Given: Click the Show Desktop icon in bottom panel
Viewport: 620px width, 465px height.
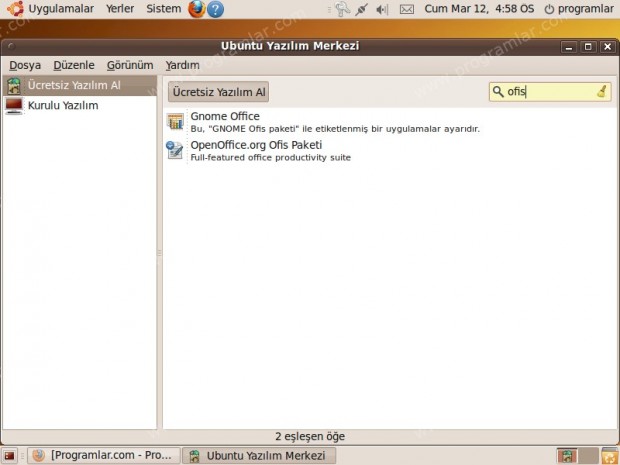Looking at the screenshot, I should click(x=9, y=456).
